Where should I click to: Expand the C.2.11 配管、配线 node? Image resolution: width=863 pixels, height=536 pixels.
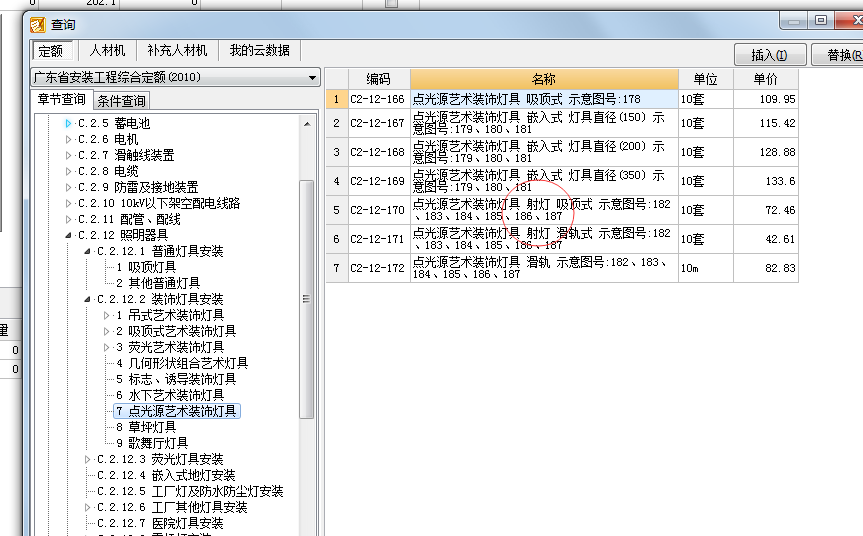68,219
